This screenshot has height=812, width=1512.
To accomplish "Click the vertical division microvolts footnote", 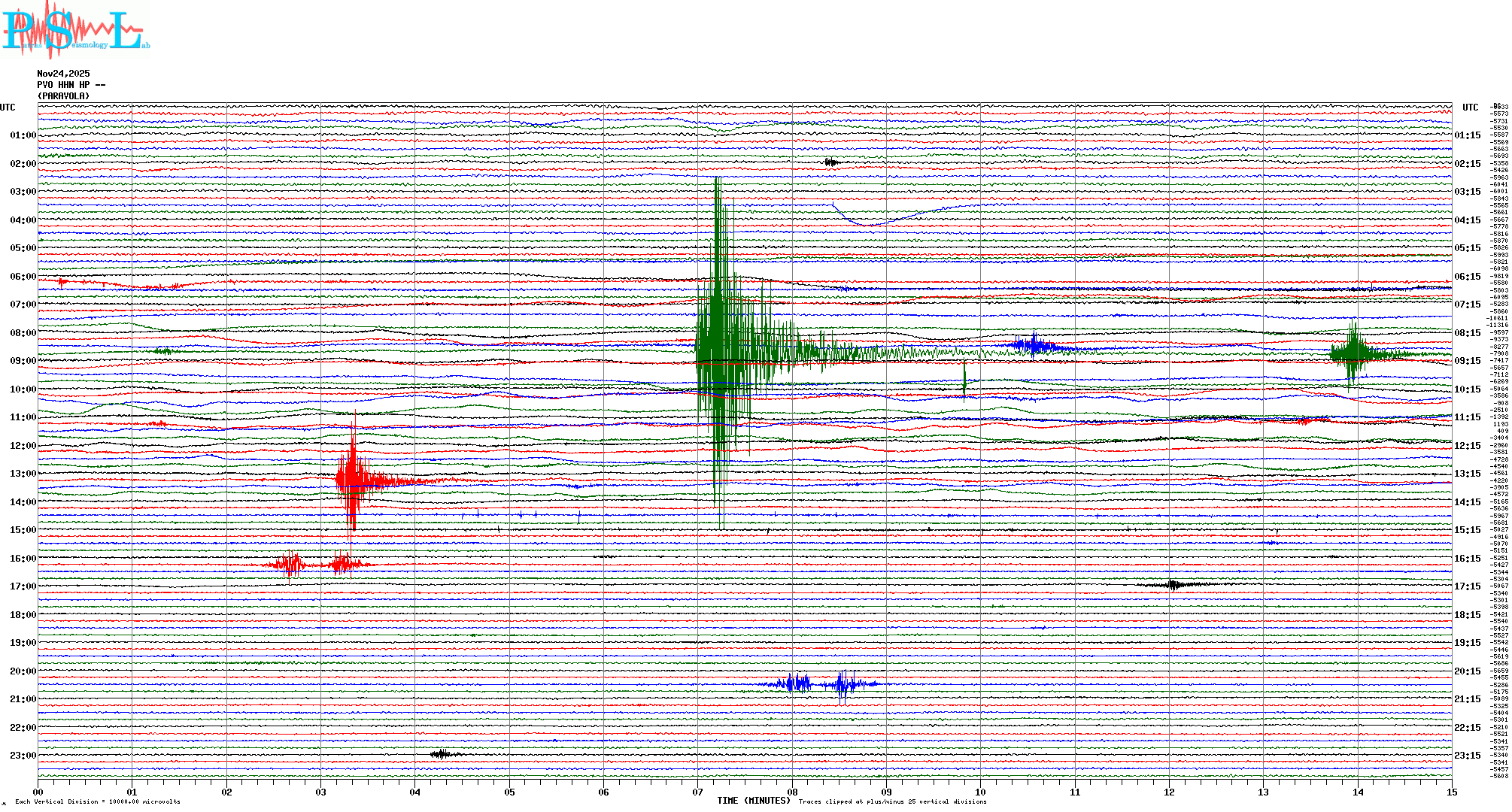I will 98,801.
